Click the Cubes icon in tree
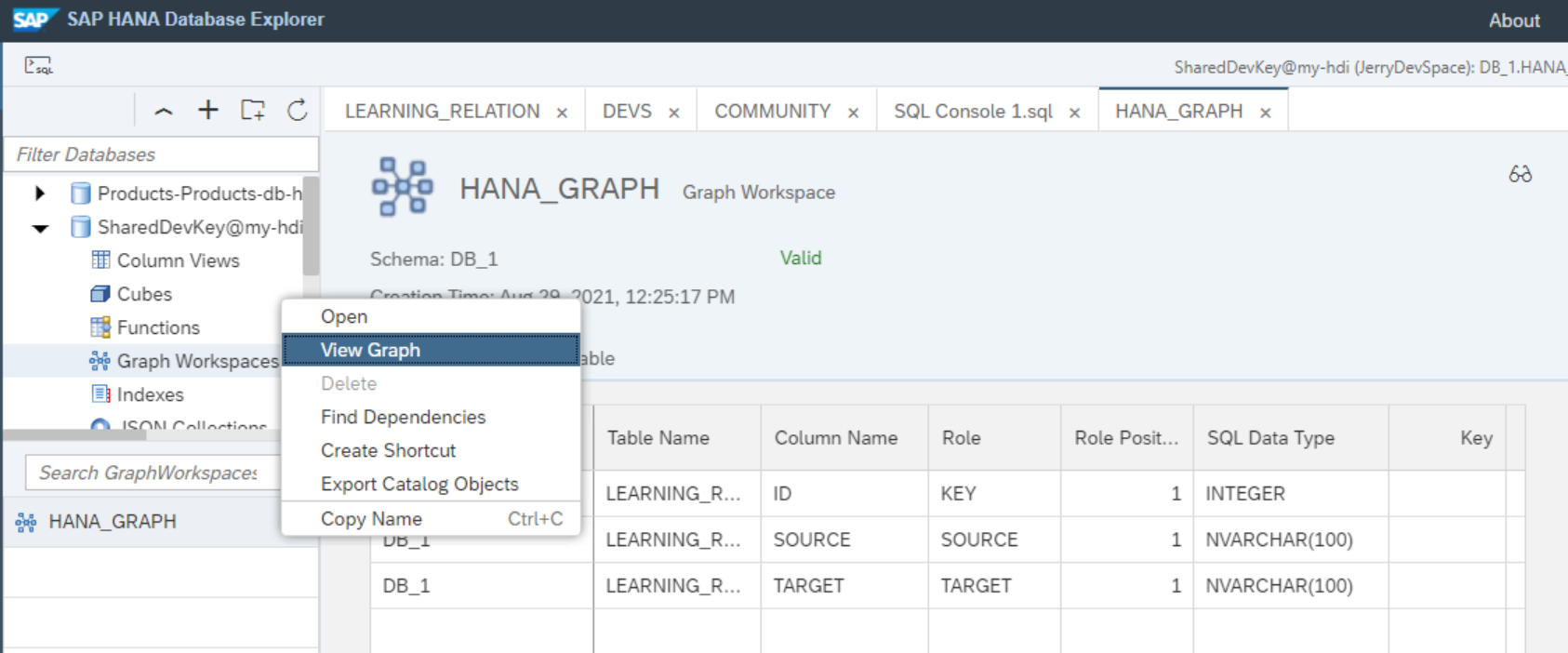Image resolution: width=1568 pixels, height=653 pixels. (100, 294)
